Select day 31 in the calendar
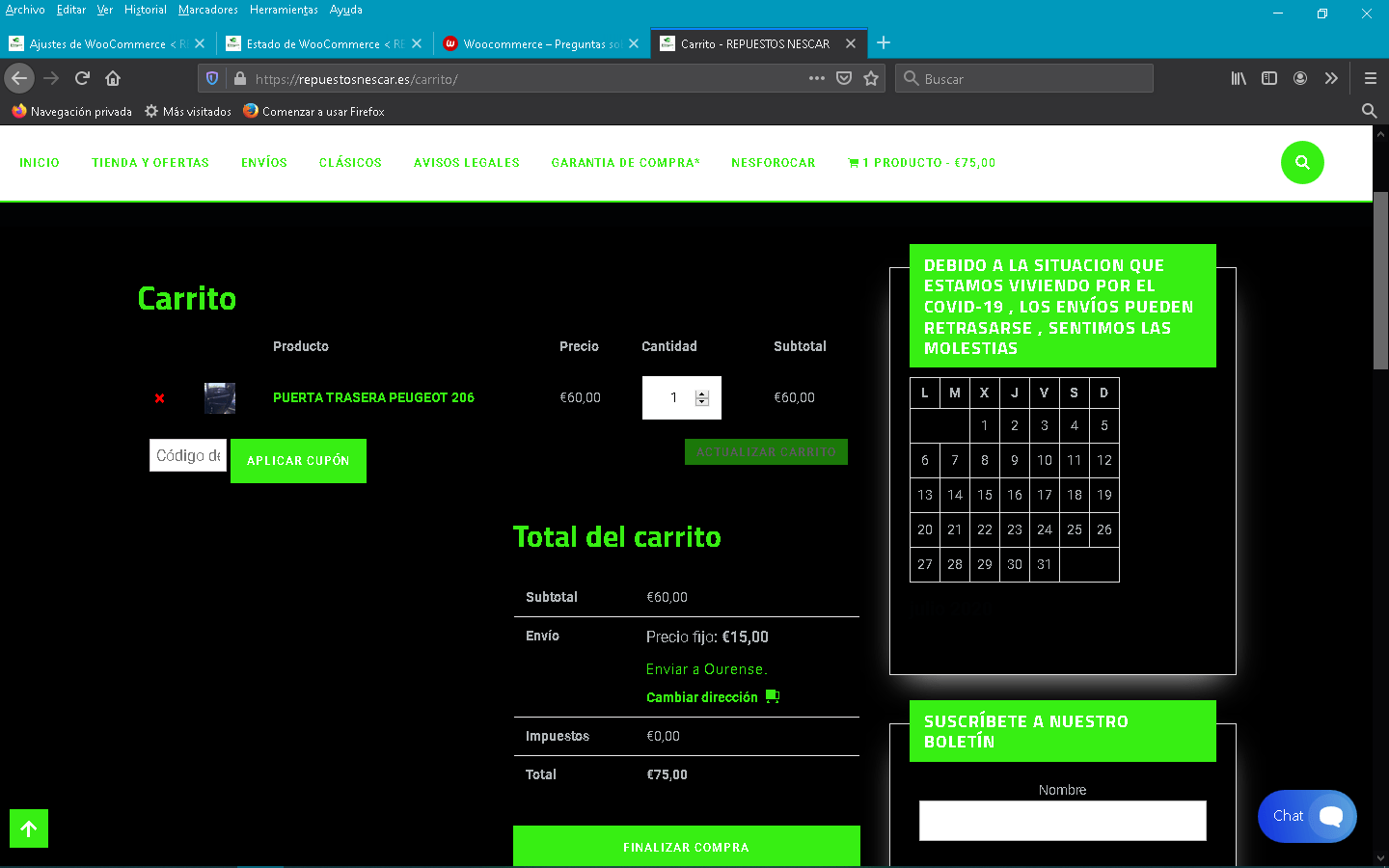The image size is (1389, 868). point(1045,564)
